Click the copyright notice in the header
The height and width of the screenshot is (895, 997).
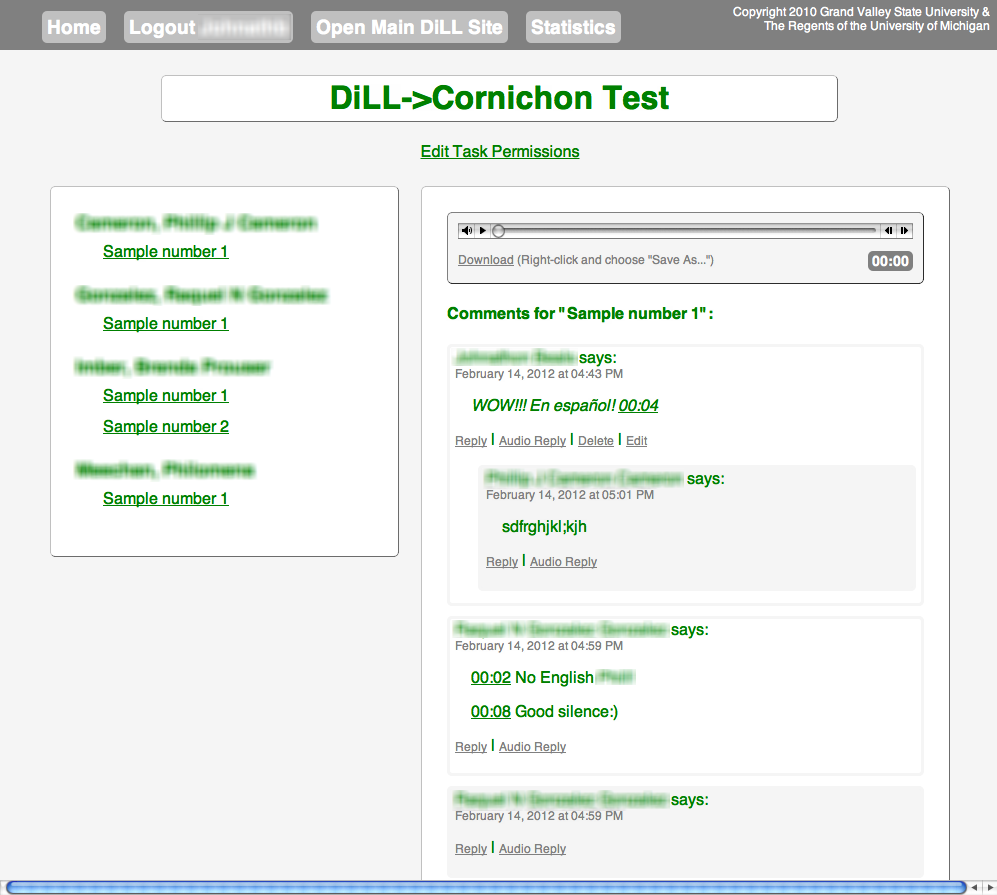click(x=861, y=19)
